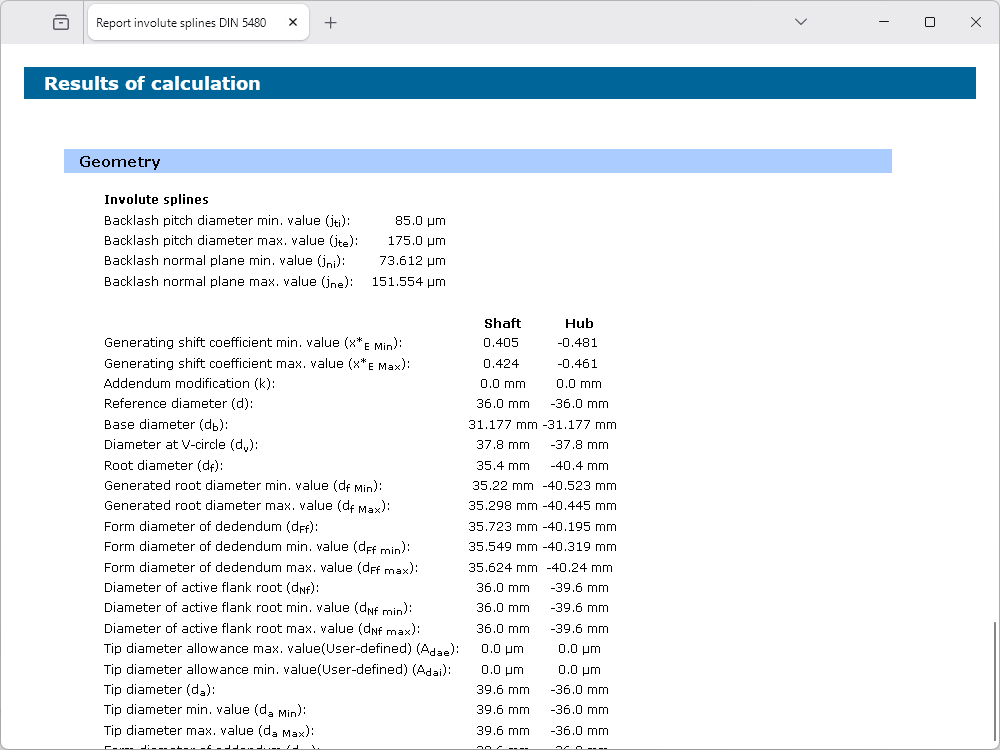The height and width of the screenshot is (750, 1000).
Task: Click the Results of calculation header
Action: coord(152,84)
